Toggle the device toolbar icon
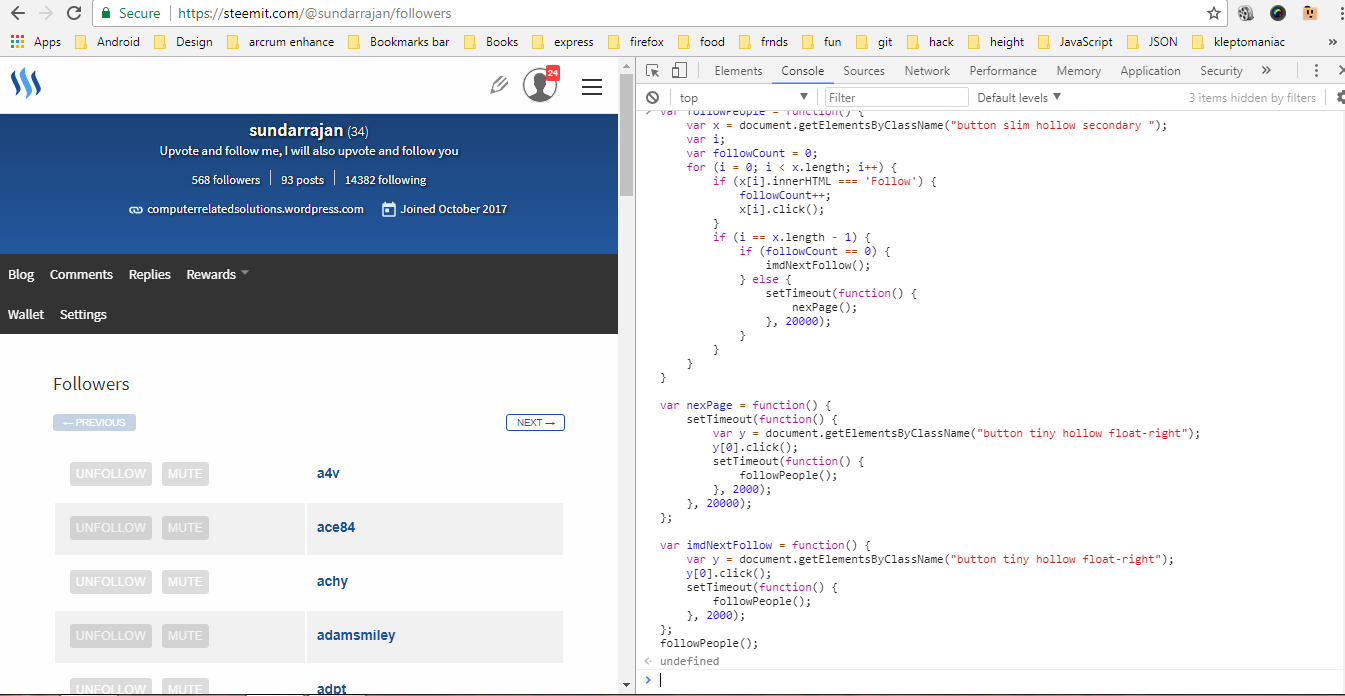The width and height of the screenshot is (1345, 696). pyautogui.click(x=679, y=71)
